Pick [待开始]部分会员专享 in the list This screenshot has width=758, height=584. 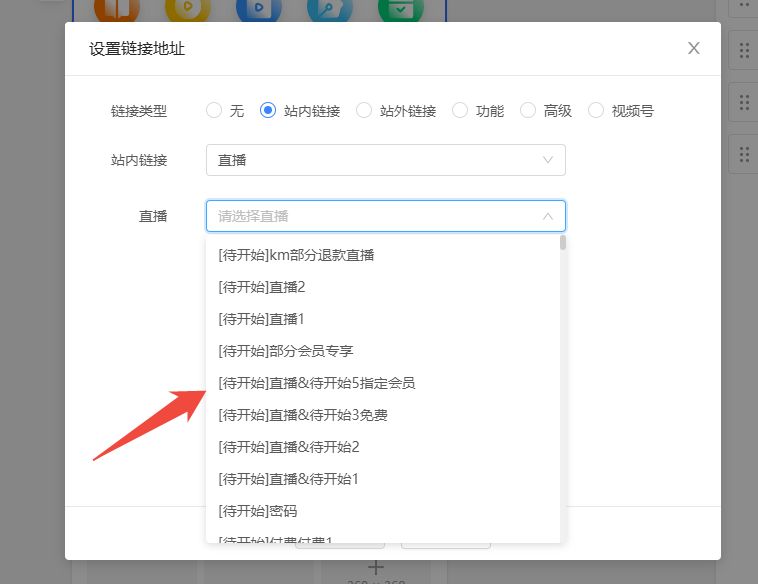(x=285, y=351)
